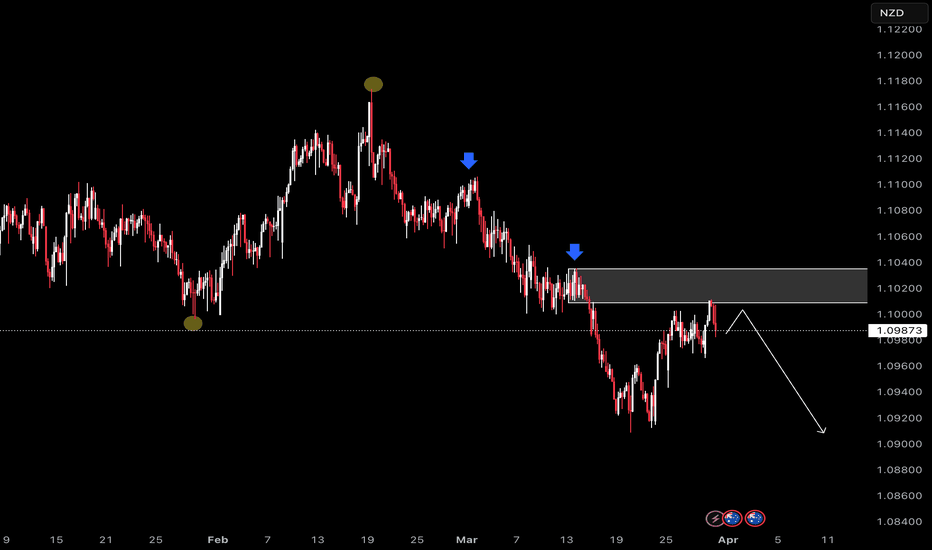Select the blue down arrow above the gray zone

pyautogui.click(x=574, y=252)
